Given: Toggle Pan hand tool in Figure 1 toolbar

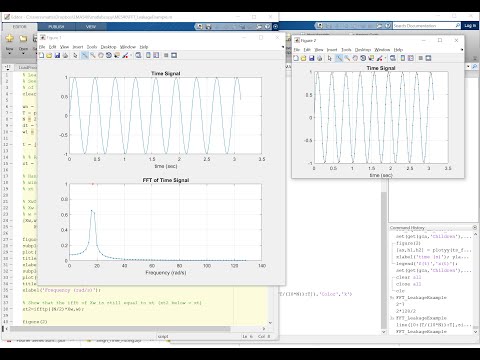Looking at the screenshot, I should point(101,55).
